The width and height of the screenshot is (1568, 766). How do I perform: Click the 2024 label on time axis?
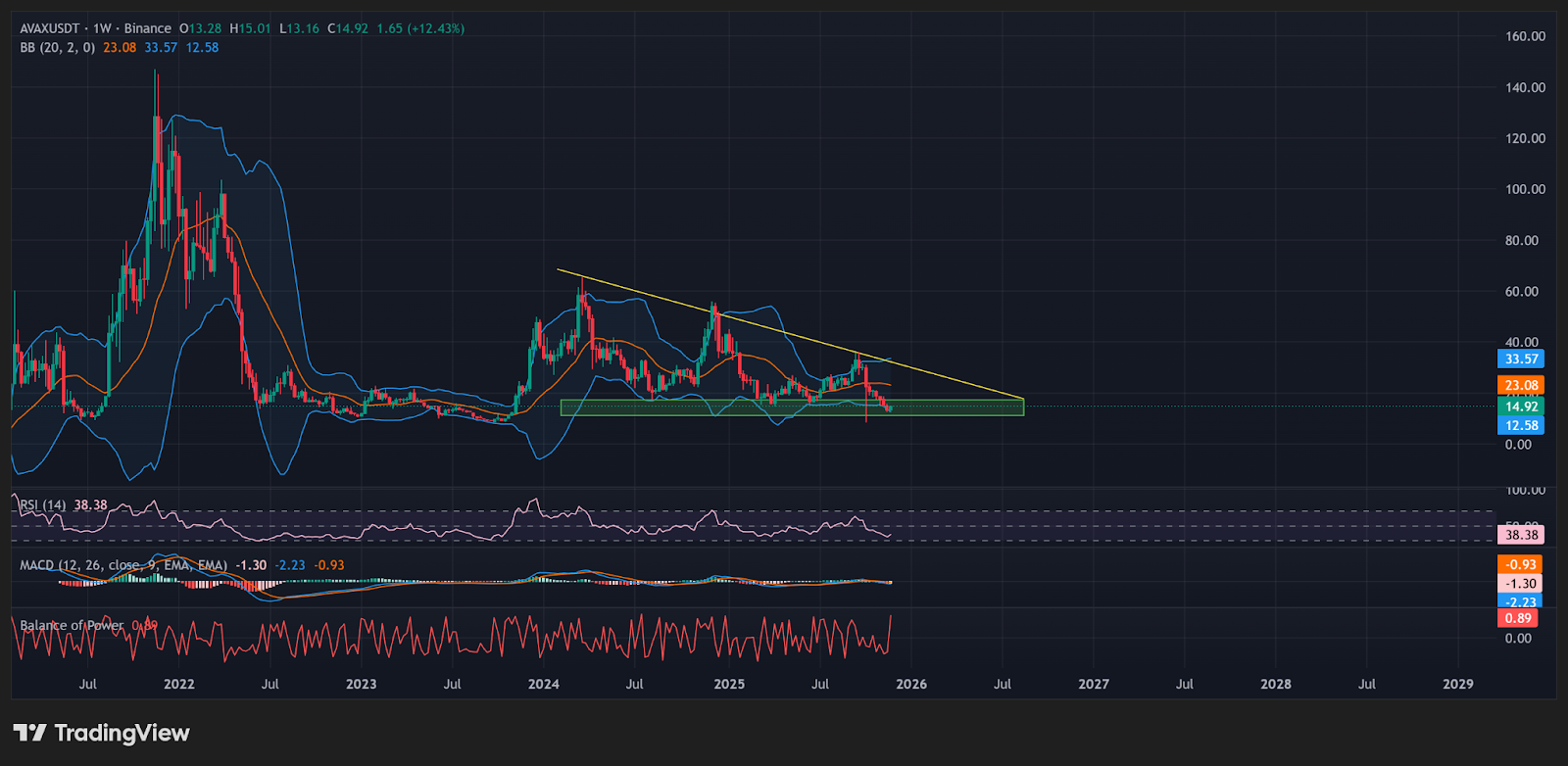pos(543,684)
